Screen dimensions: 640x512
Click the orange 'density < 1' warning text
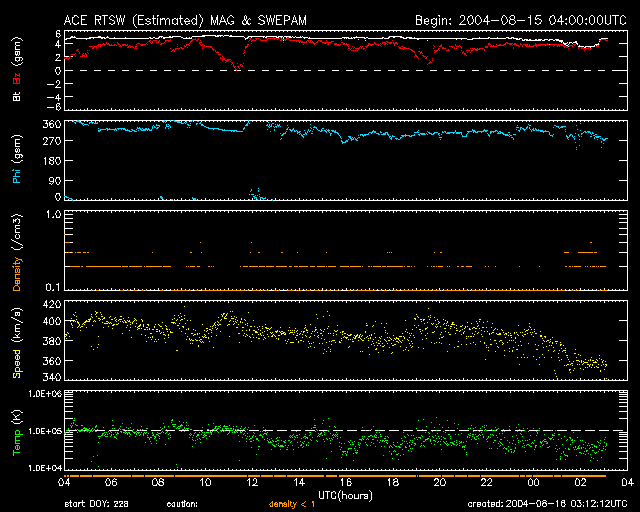[293, 504]
